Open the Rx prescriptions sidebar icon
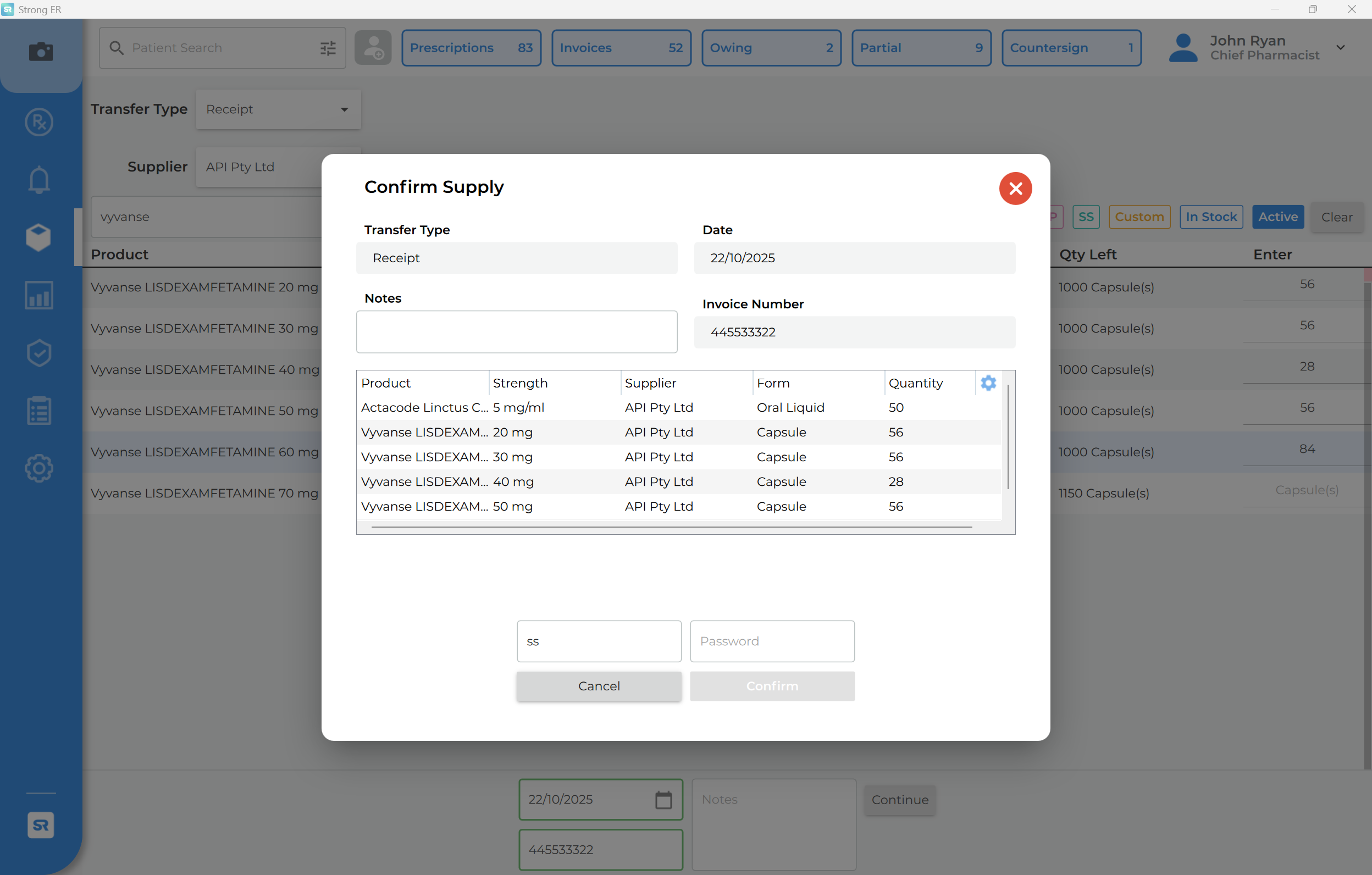The height and width of the screenshot is (875, 1372). [38, 122]
